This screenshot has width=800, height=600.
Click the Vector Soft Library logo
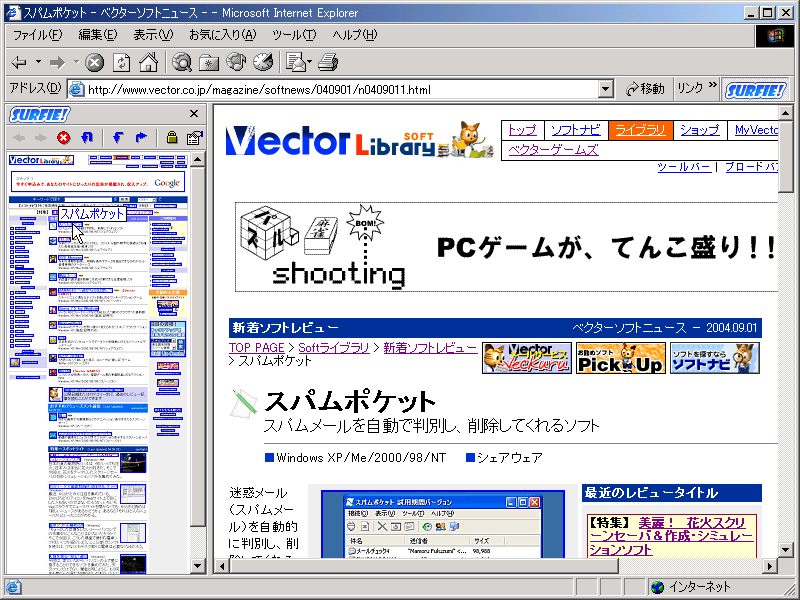tap(360, 140)
